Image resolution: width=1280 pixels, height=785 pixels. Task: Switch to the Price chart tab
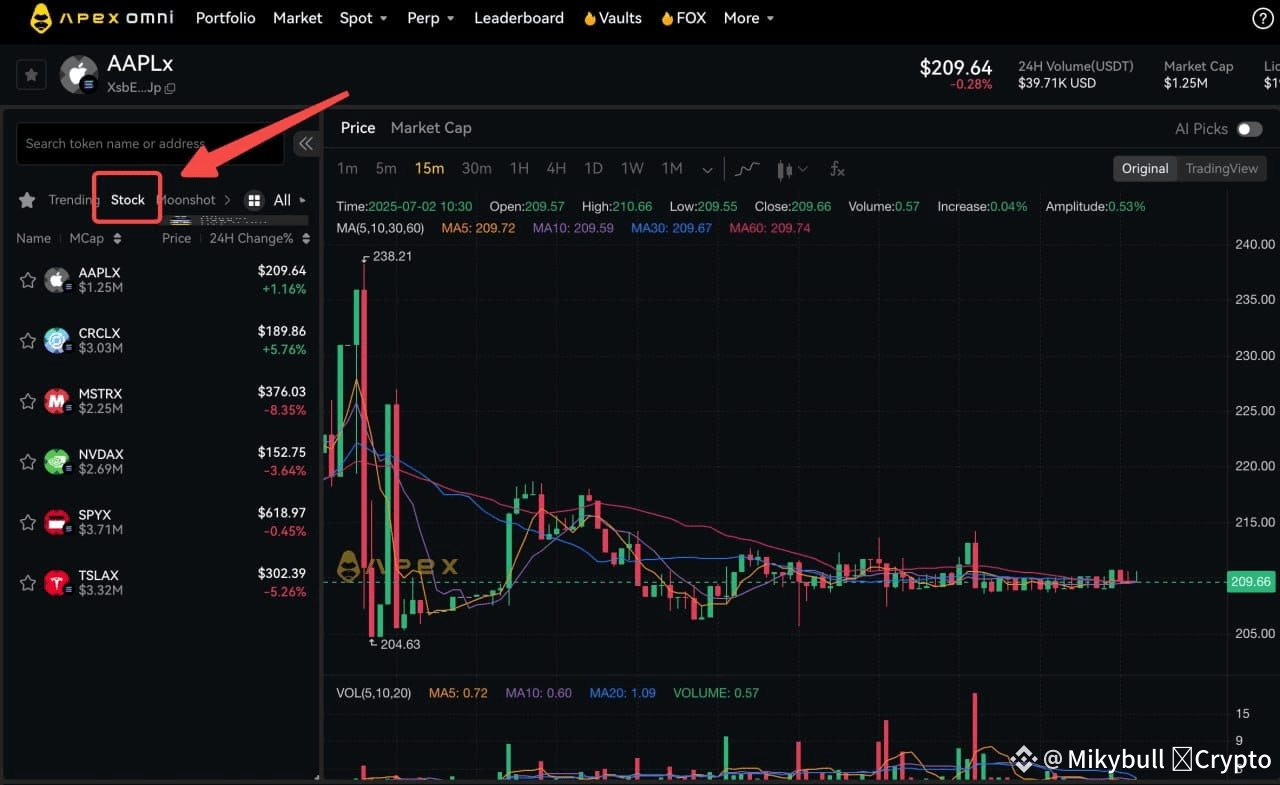(358, 128)
